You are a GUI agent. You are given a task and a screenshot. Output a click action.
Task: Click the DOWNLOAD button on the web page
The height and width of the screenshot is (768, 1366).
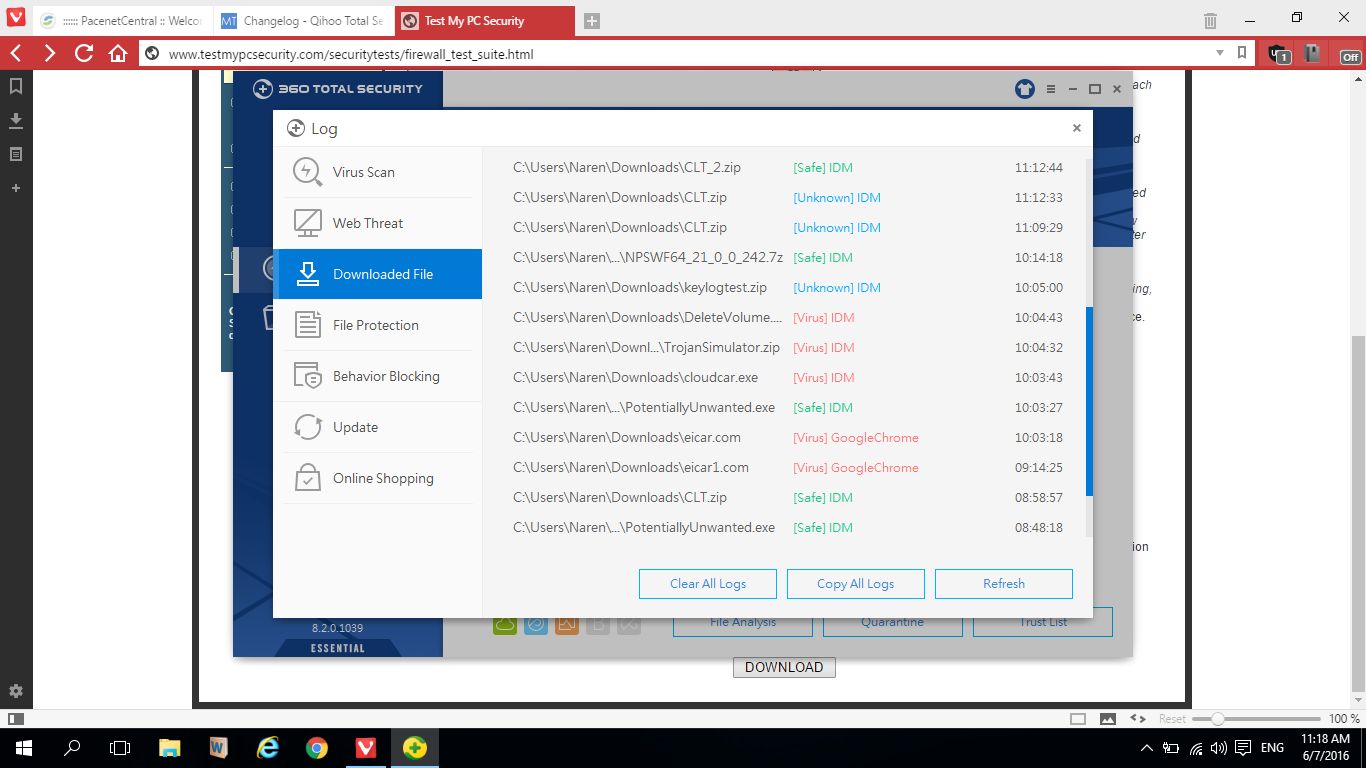coord(784,667)
